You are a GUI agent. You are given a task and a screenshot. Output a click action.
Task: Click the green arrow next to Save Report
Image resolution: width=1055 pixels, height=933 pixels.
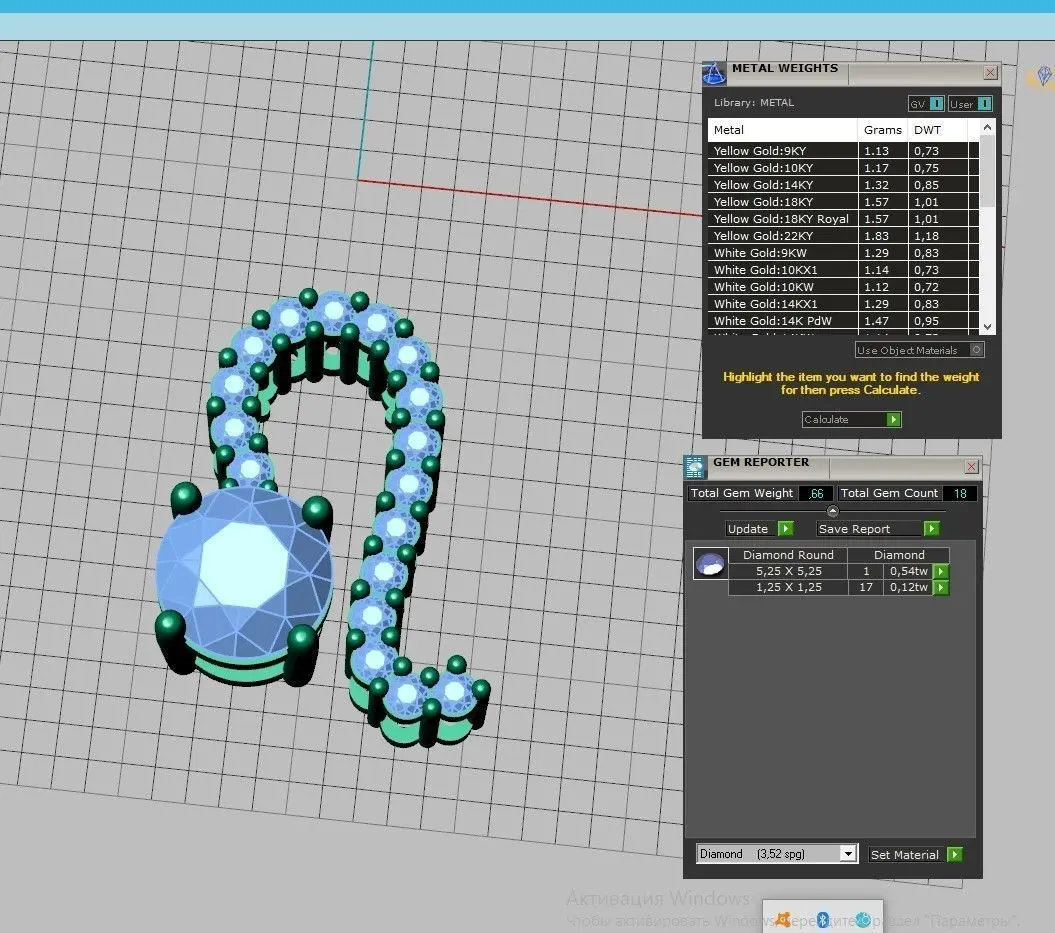point(931,529)
